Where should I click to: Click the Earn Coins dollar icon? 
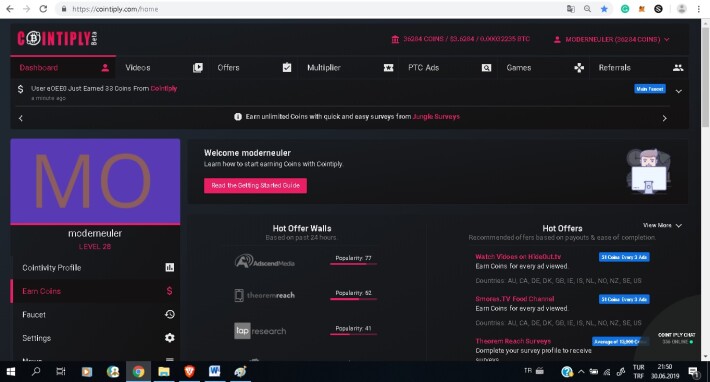169,291
